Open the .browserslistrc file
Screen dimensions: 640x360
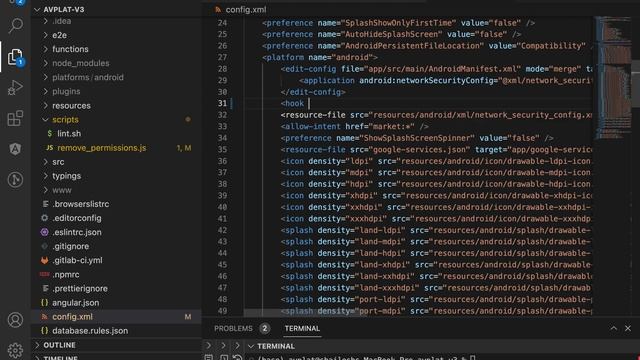coord(80,204)
